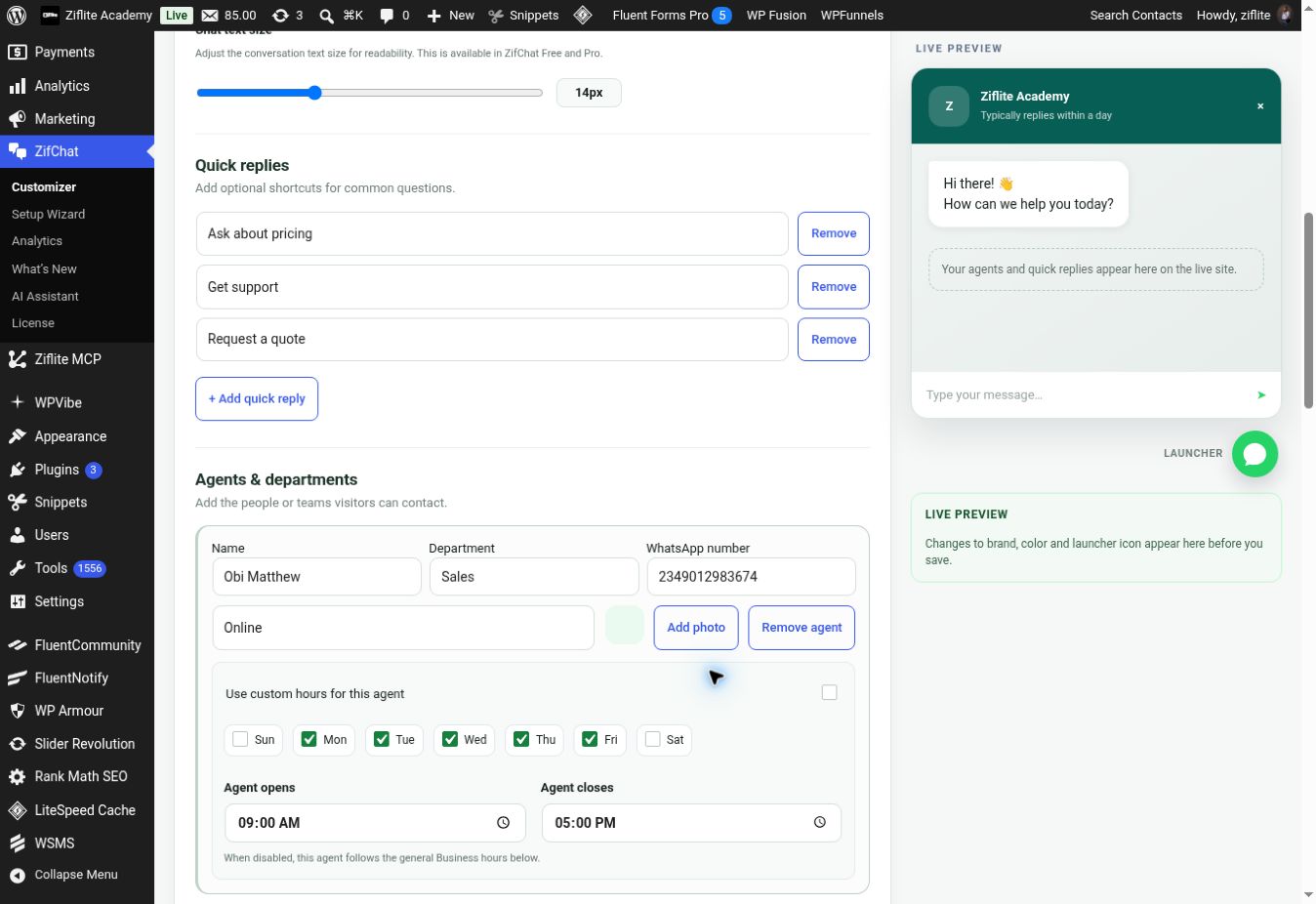Click the diamond icon beside Snippets in admin bar
This screenshot has height=904, width=1316.
[583, 15]
